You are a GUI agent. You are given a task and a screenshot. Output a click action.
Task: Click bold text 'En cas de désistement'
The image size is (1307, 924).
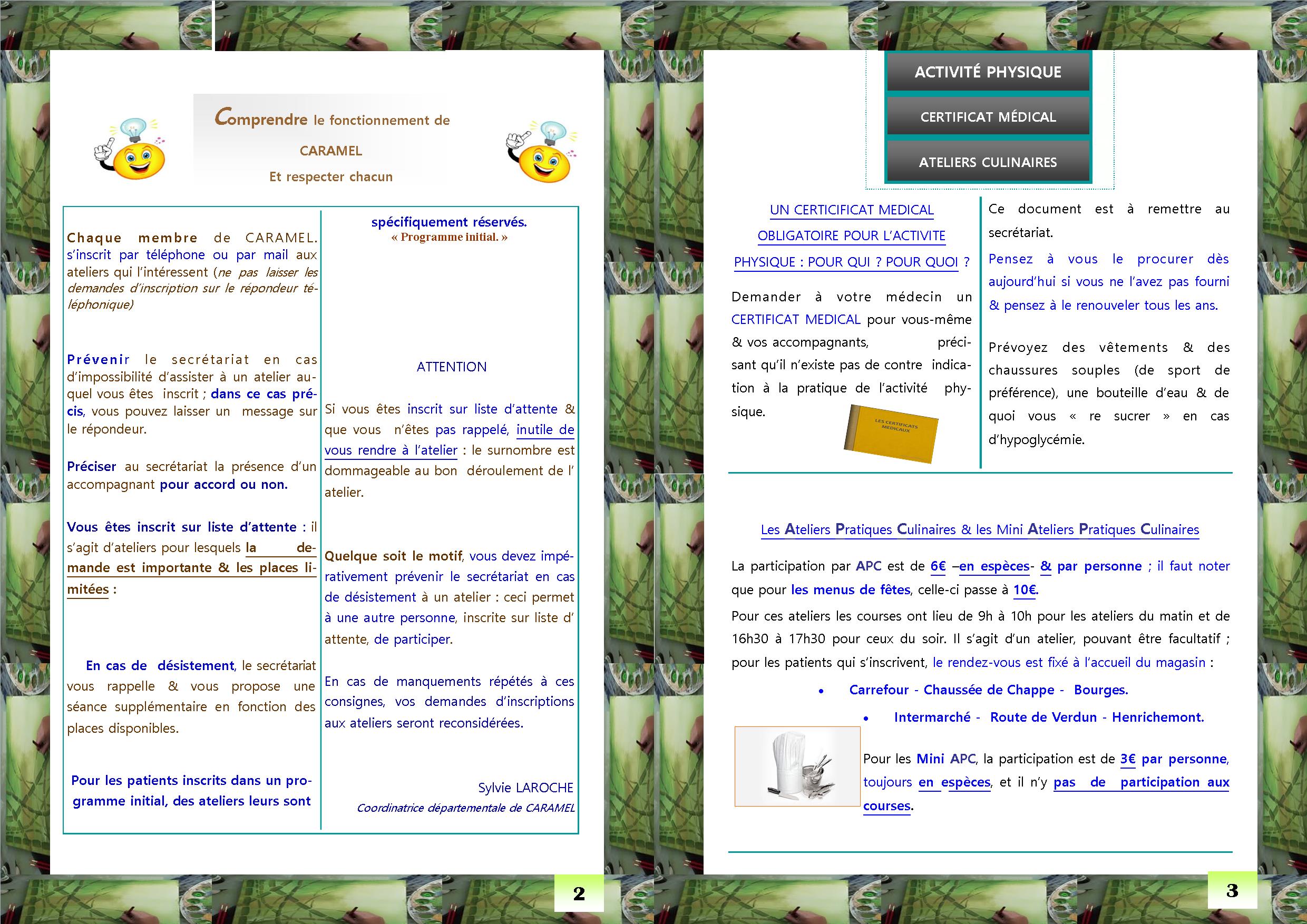[159, 666]
